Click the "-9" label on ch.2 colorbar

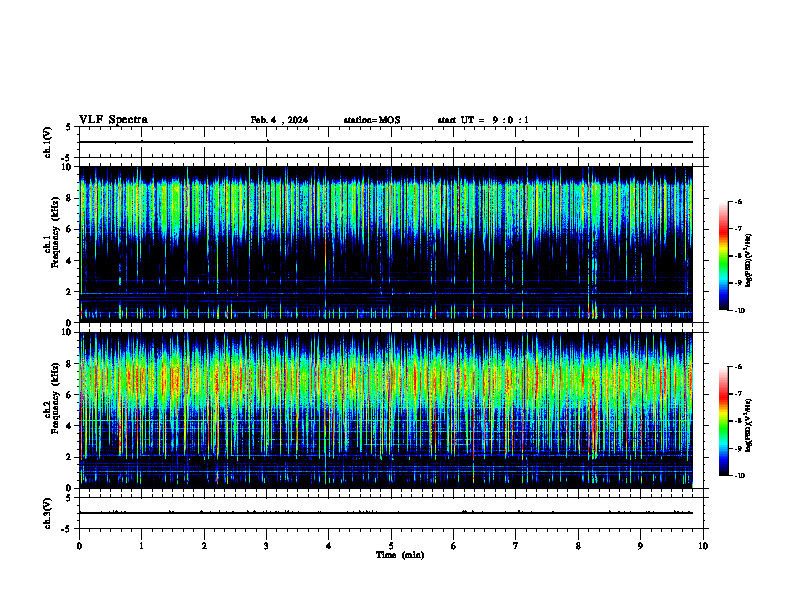738,448
